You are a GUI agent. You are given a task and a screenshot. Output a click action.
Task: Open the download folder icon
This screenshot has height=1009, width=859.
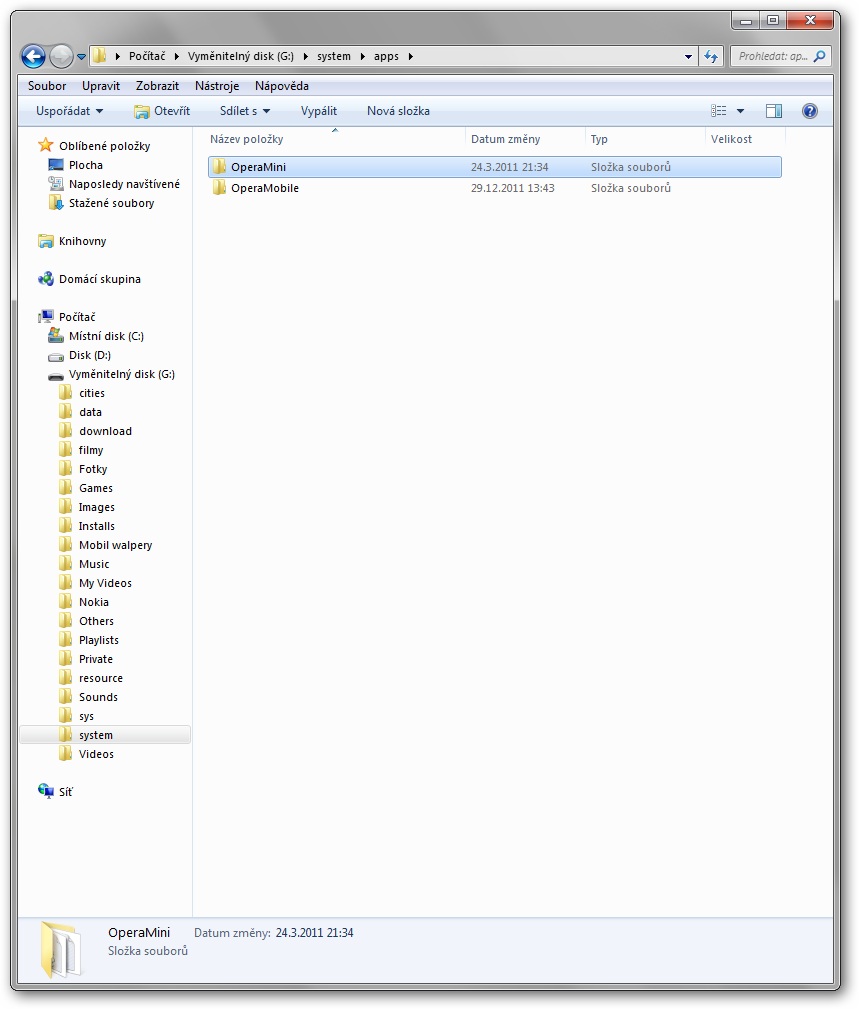(66, 431)
